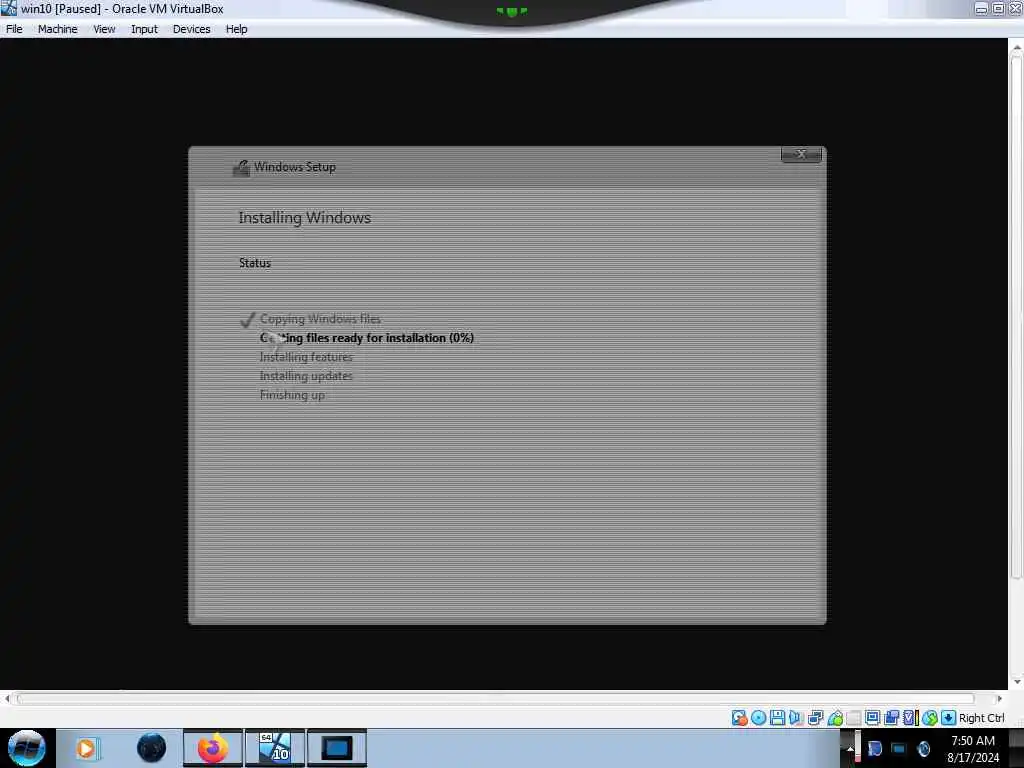
Task: Click the Windows Setup title icon
Action: 241,168
